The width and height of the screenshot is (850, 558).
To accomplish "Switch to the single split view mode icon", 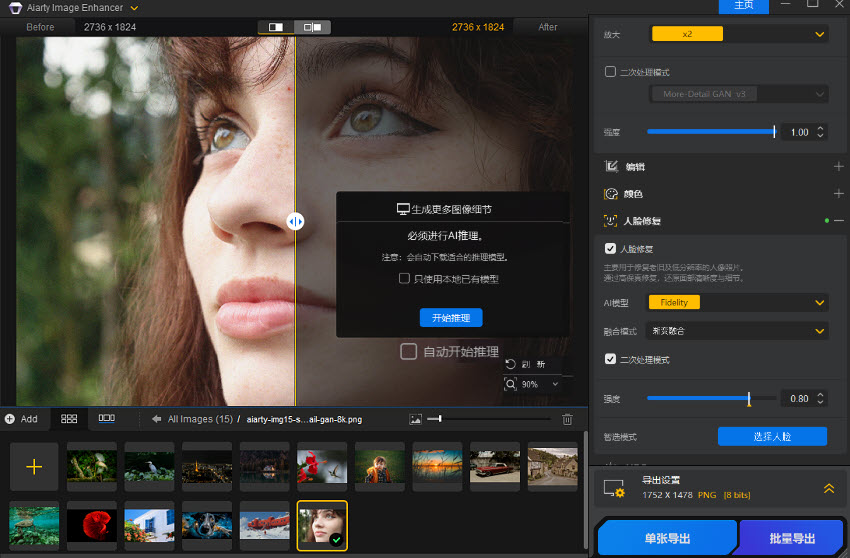I will (x=276, y=27).
